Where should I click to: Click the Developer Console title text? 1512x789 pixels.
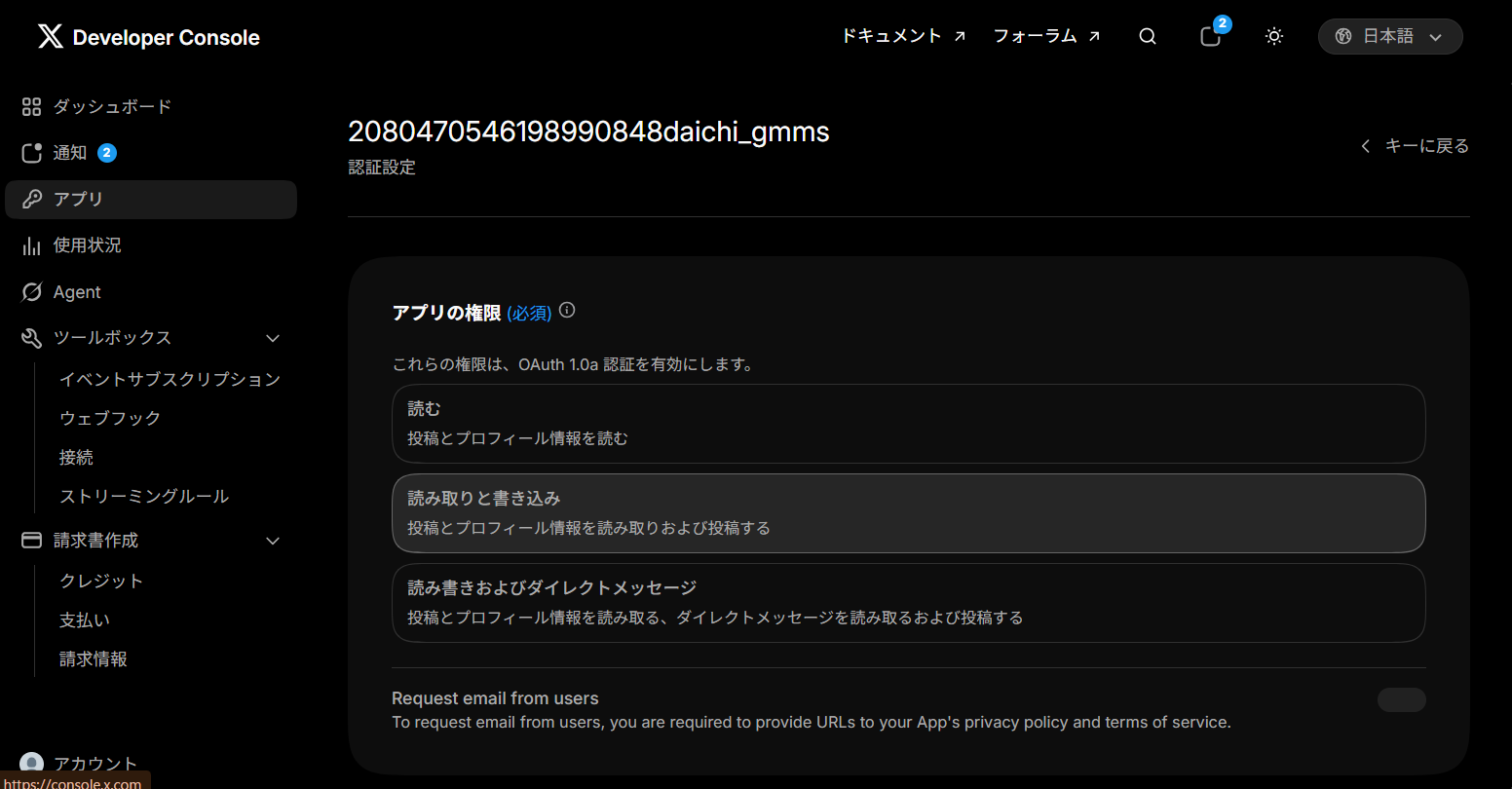167,38
